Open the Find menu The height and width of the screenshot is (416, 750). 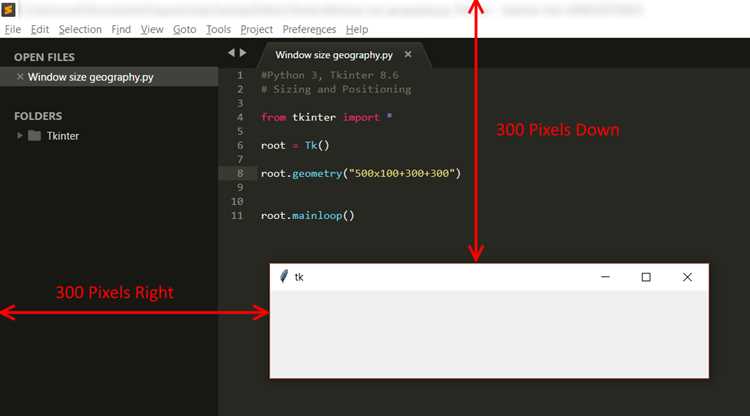(121, 30)
